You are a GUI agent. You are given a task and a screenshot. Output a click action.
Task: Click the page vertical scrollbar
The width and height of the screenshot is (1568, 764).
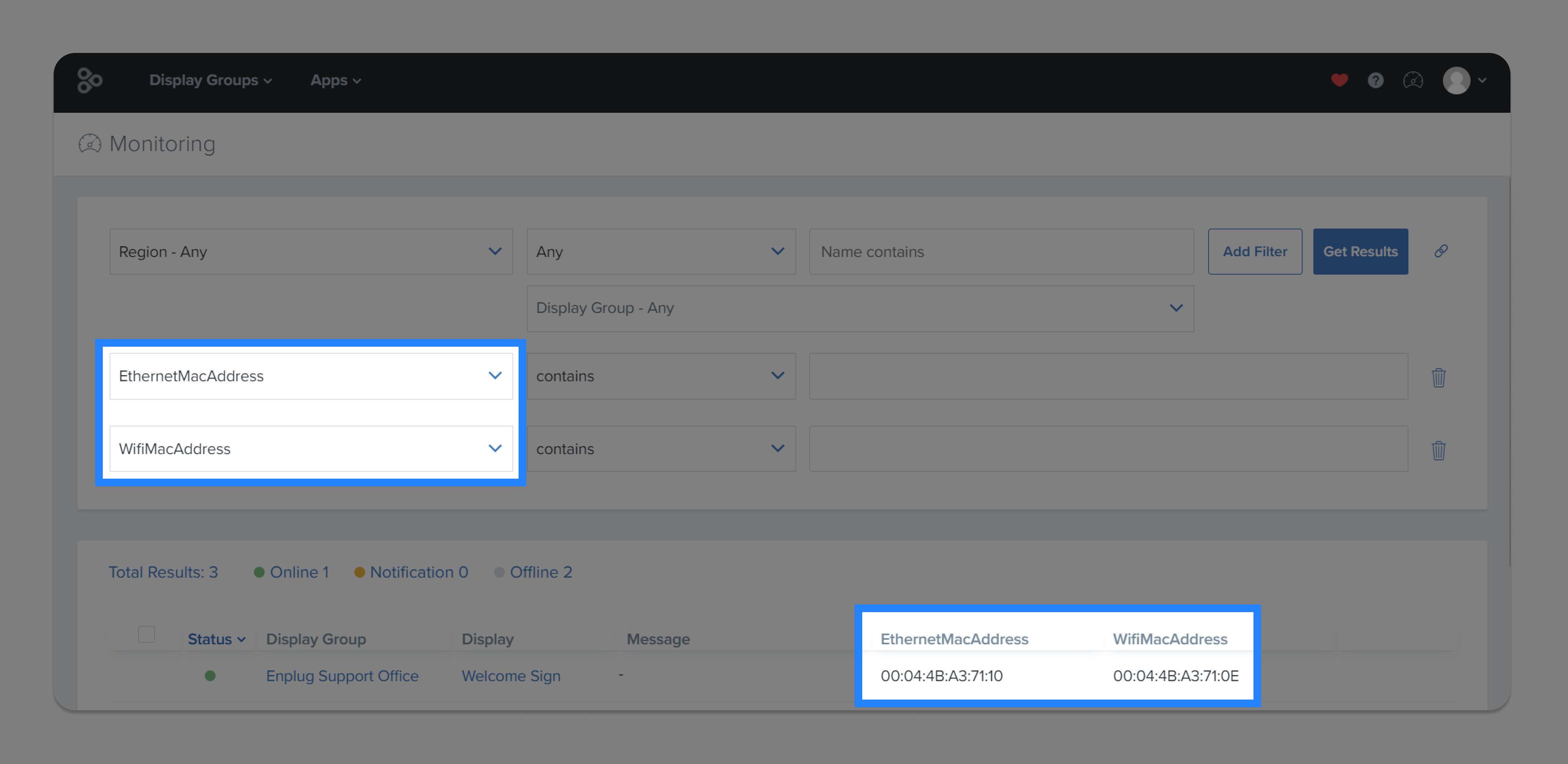1510,371
